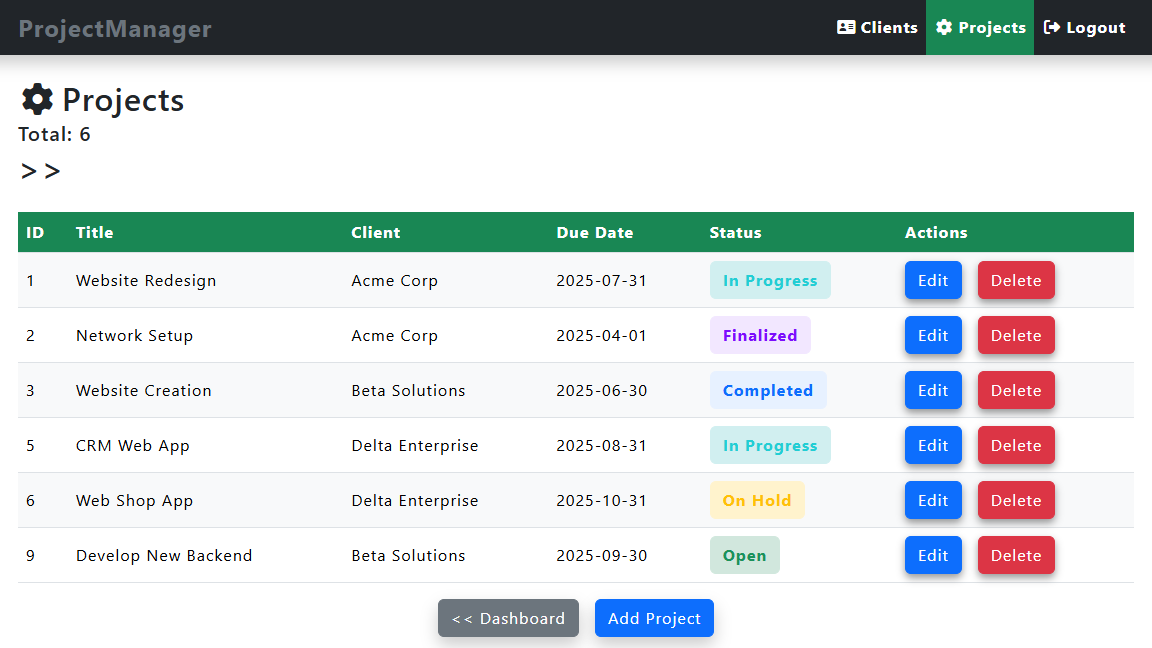Screen dimensions: 1152x648
Task: Select the Network Setup title cell
Action: click(x=134, y=335)
